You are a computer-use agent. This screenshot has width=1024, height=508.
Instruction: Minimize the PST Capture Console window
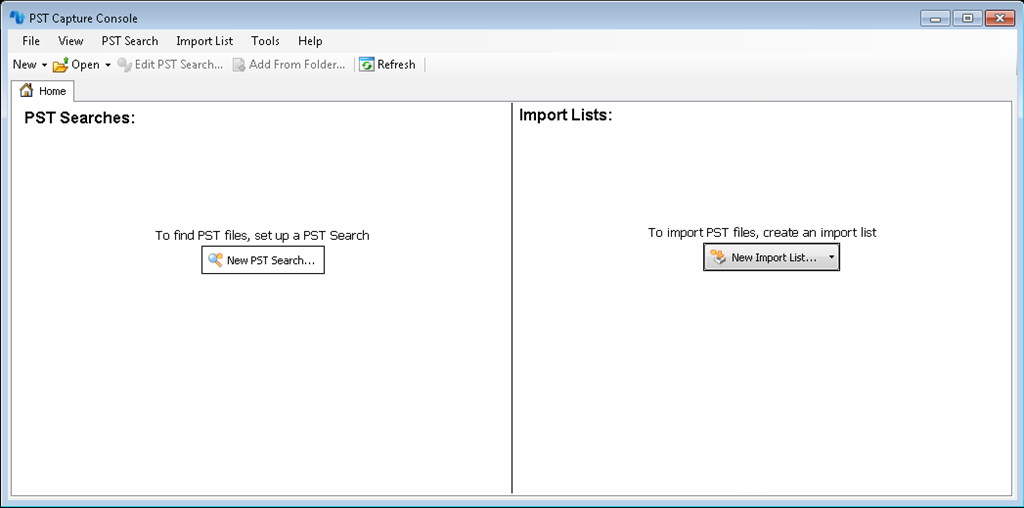935,19
